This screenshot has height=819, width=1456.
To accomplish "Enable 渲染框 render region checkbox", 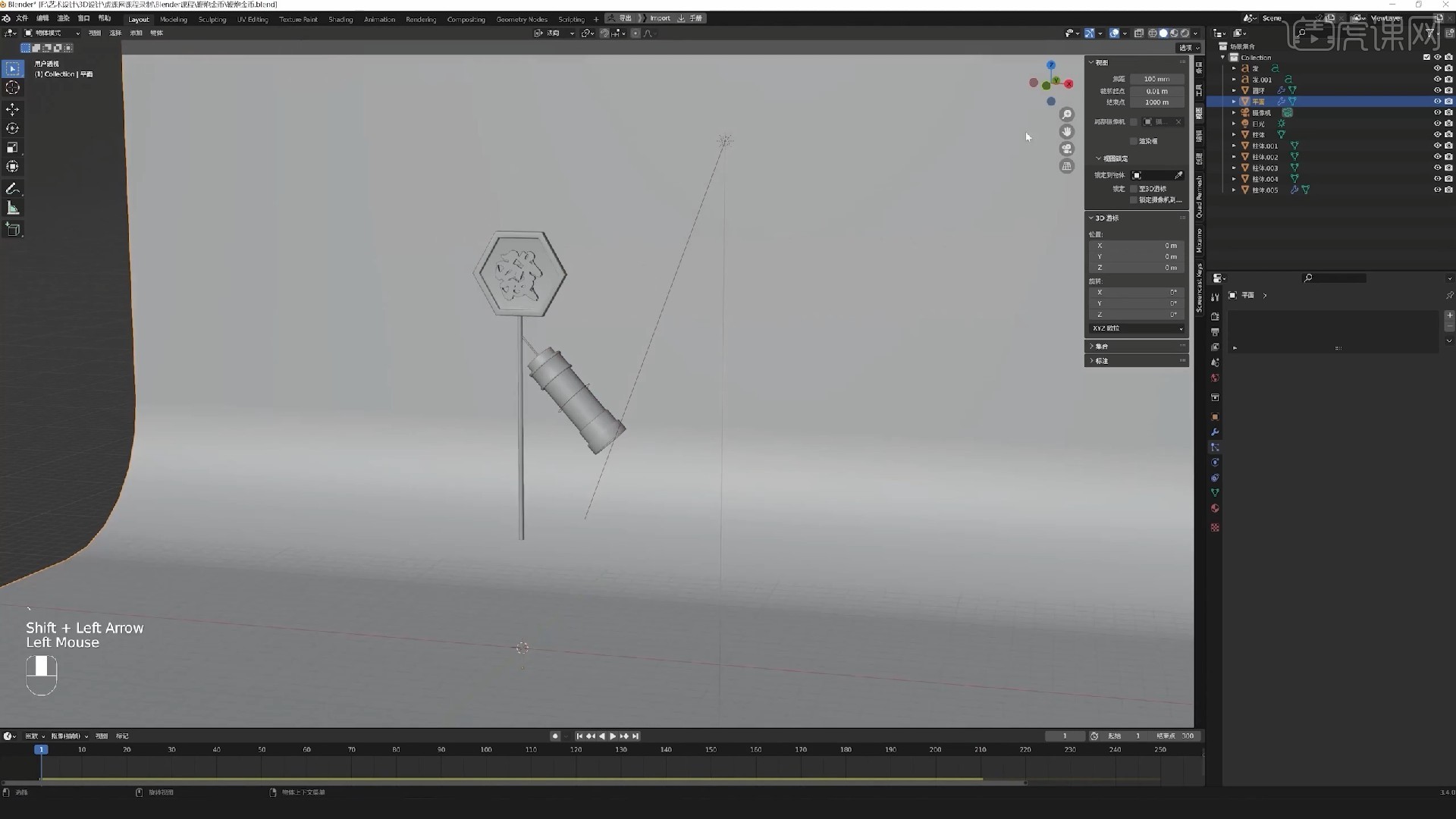I will pyautogui.click(x=1134, y=141).
